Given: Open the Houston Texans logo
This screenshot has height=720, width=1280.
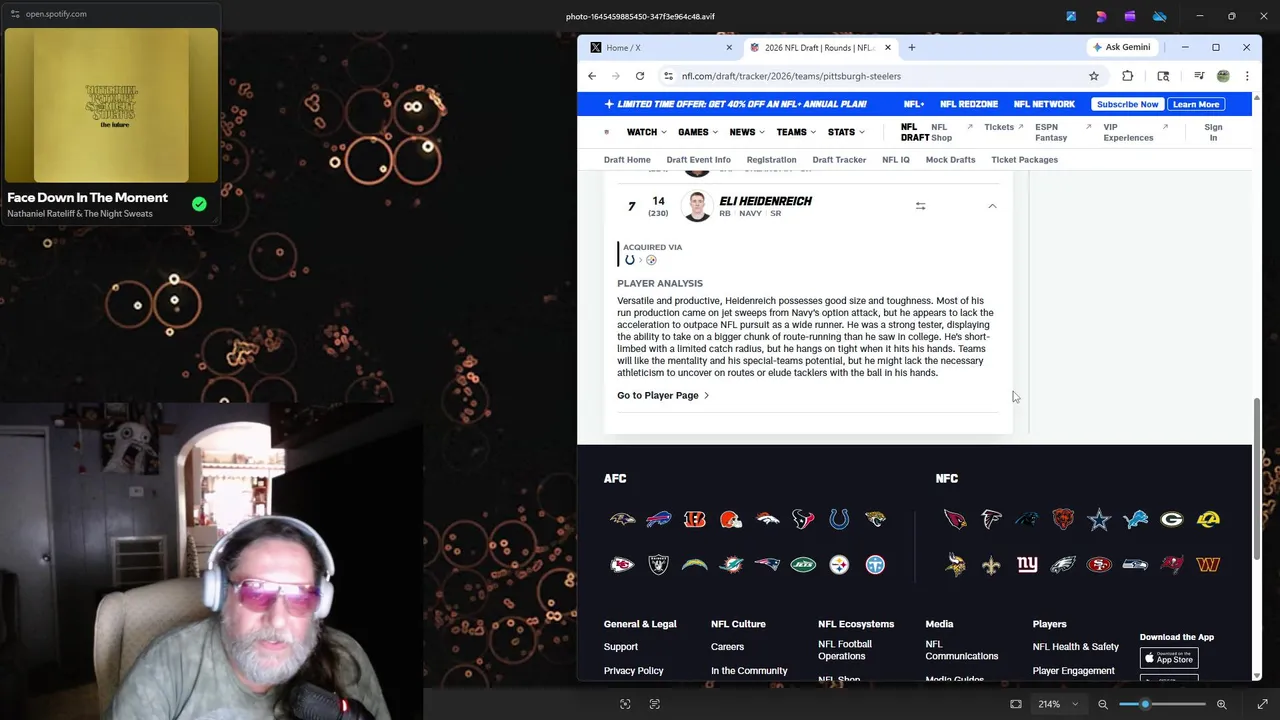Looking at the screenshot, I should pyautogui.click(x=803, y=519).
